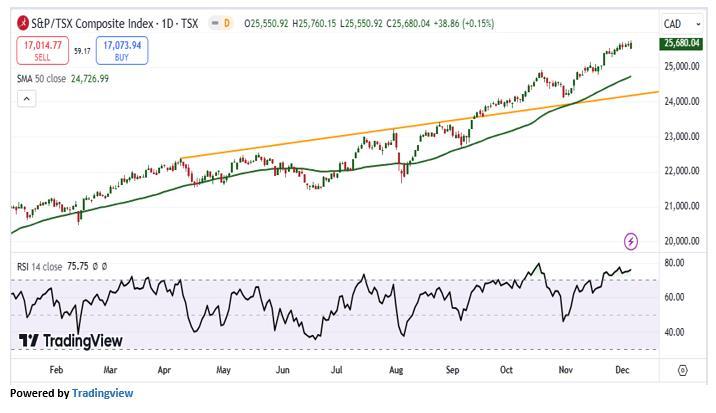Collapse the indicator legend with chevron
Viewport: 716px width, 413px height.
[x=26, y=98]
